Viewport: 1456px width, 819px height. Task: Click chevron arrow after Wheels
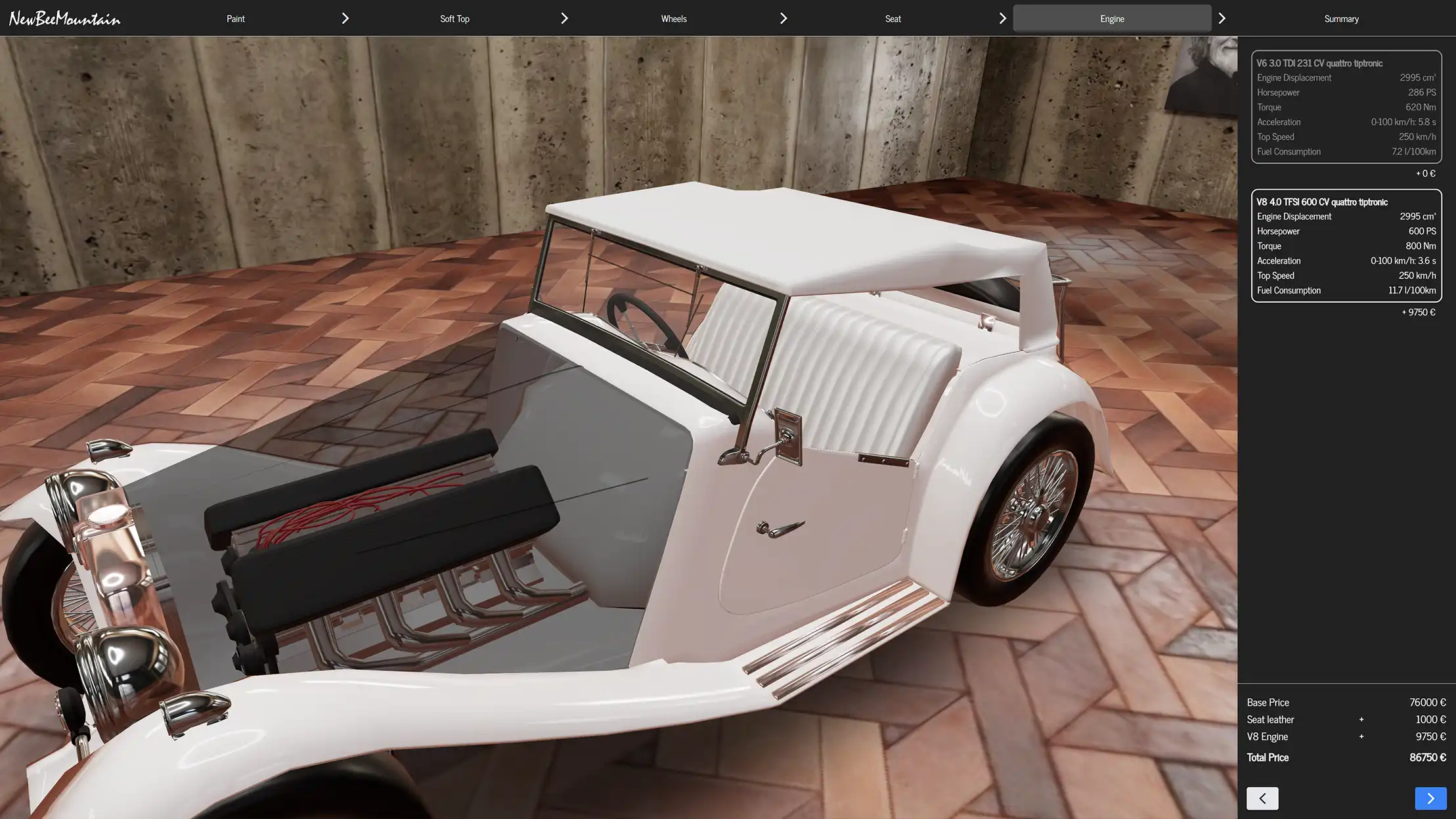tap(783, 18)
